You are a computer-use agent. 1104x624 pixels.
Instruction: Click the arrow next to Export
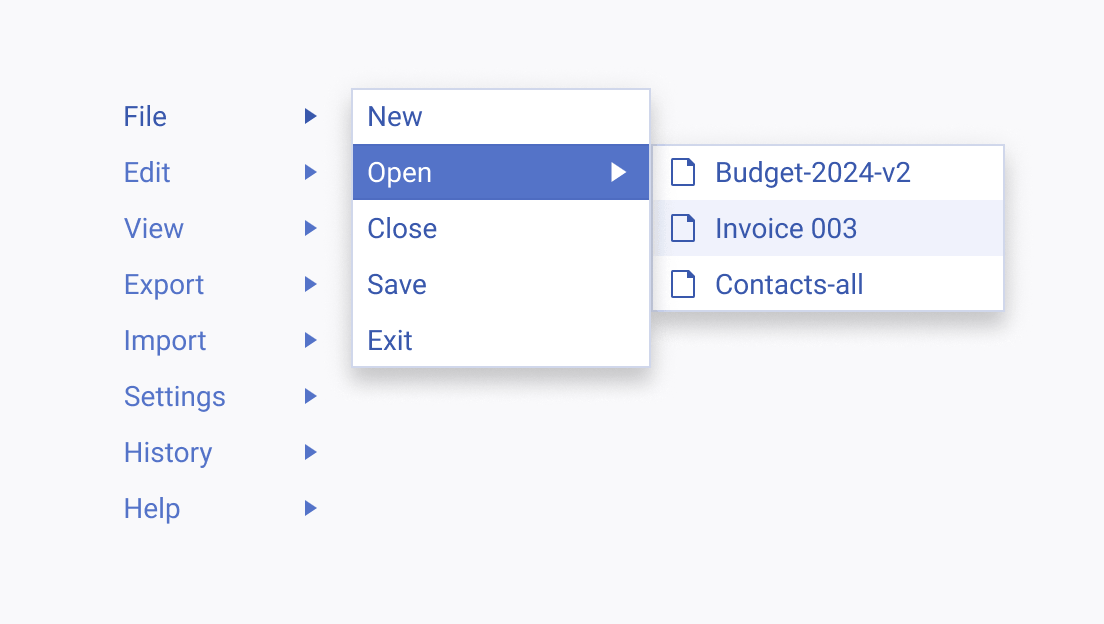point(310,285)
